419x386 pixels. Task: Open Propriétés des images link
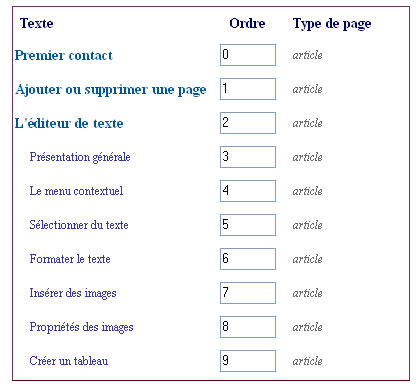point(81,327)
